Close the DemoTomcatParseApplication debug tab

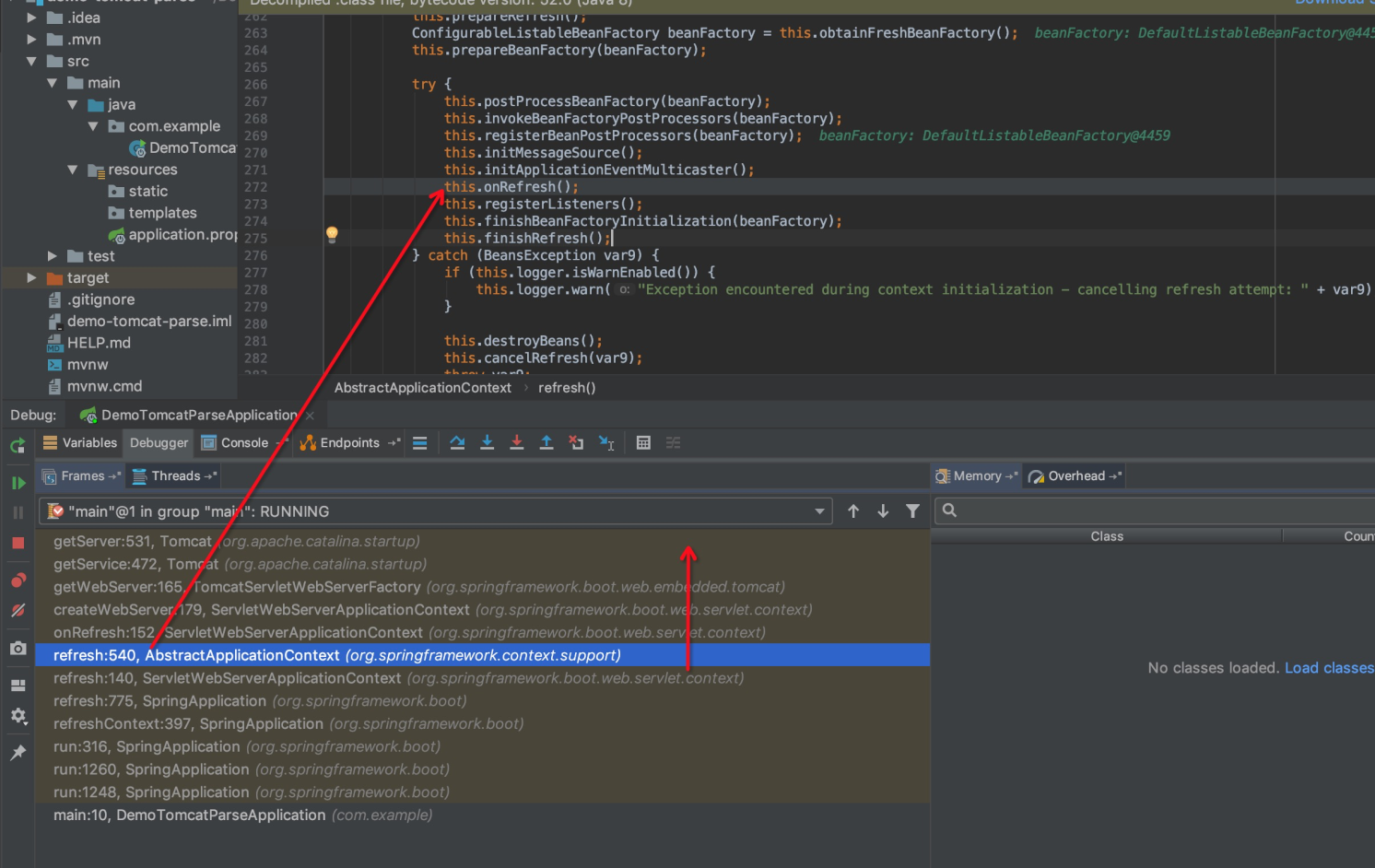tap(310, 416)
